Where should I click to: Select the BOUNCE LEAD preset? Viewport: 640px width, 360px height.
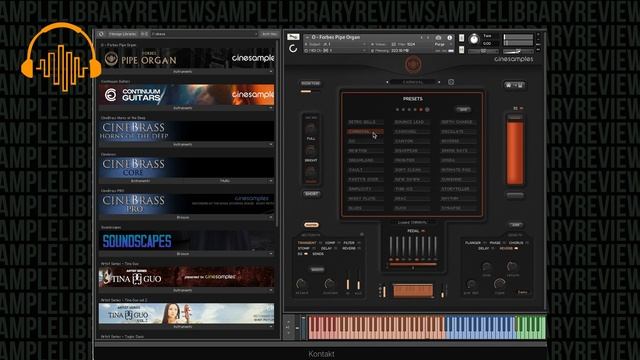click(411, 122)
